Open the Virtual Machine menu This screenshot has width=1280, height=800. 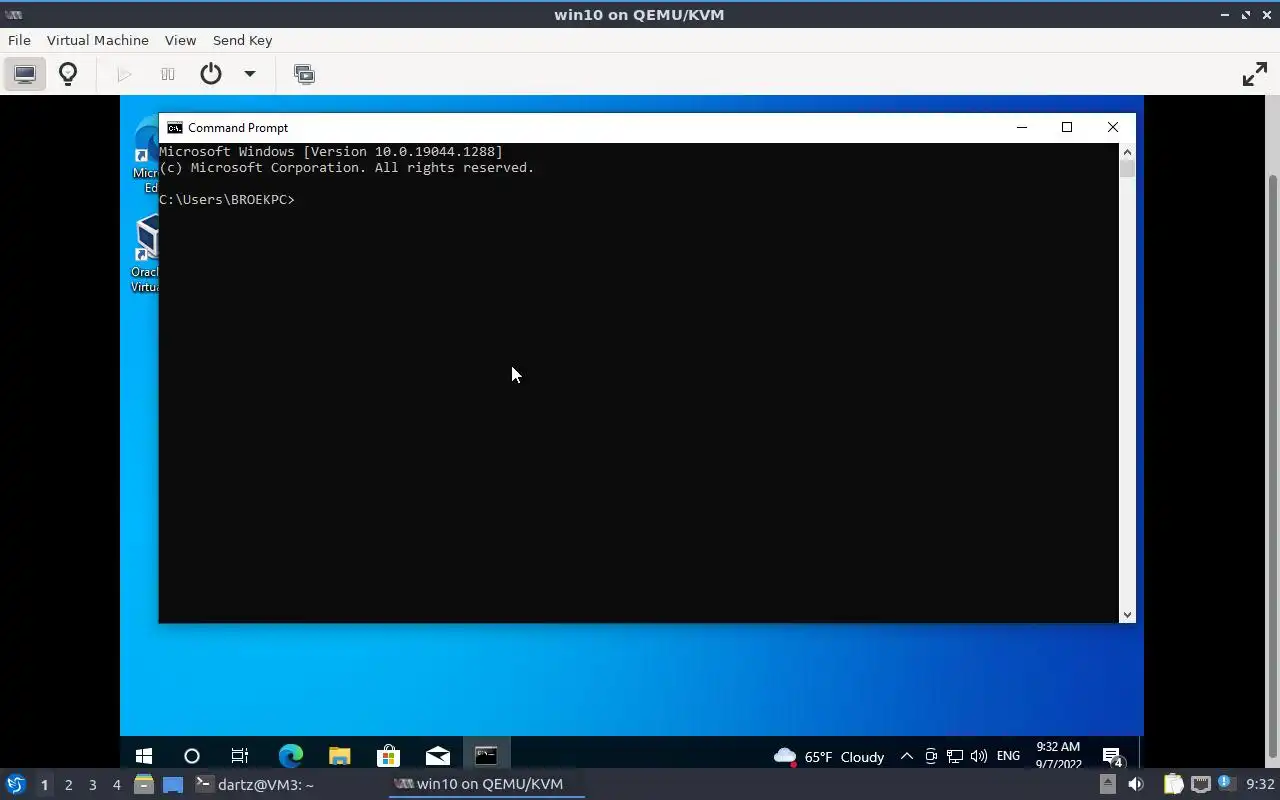pyautogui.click(x=97, y=40)
